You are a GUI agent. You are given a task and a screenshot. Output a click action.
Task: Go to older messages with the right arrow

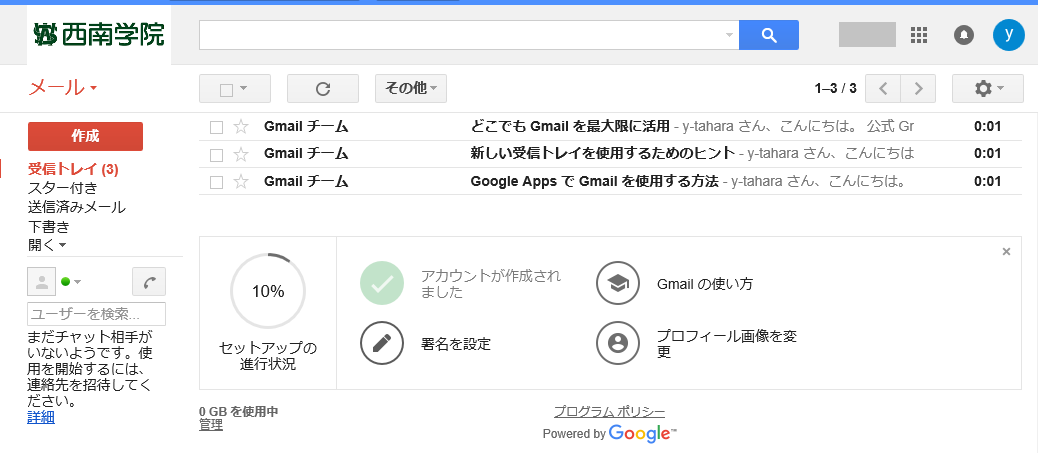click(x=918, y=89)
